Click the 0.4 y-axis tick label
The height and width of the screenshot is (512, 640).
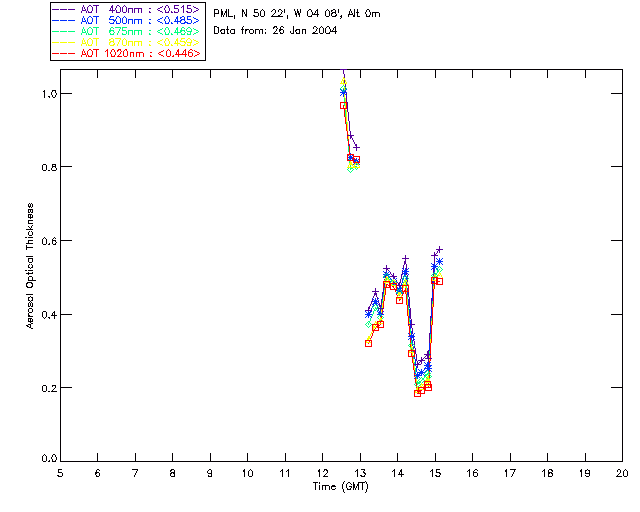[49, 315]
